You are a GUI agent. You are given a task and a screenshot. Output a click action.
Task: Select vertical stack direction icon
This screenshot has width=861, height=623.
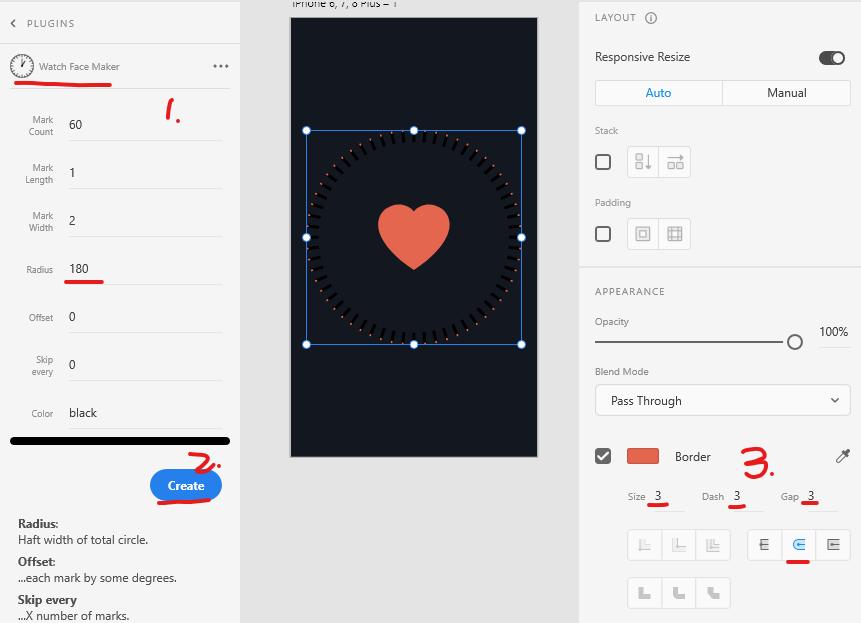643,162
